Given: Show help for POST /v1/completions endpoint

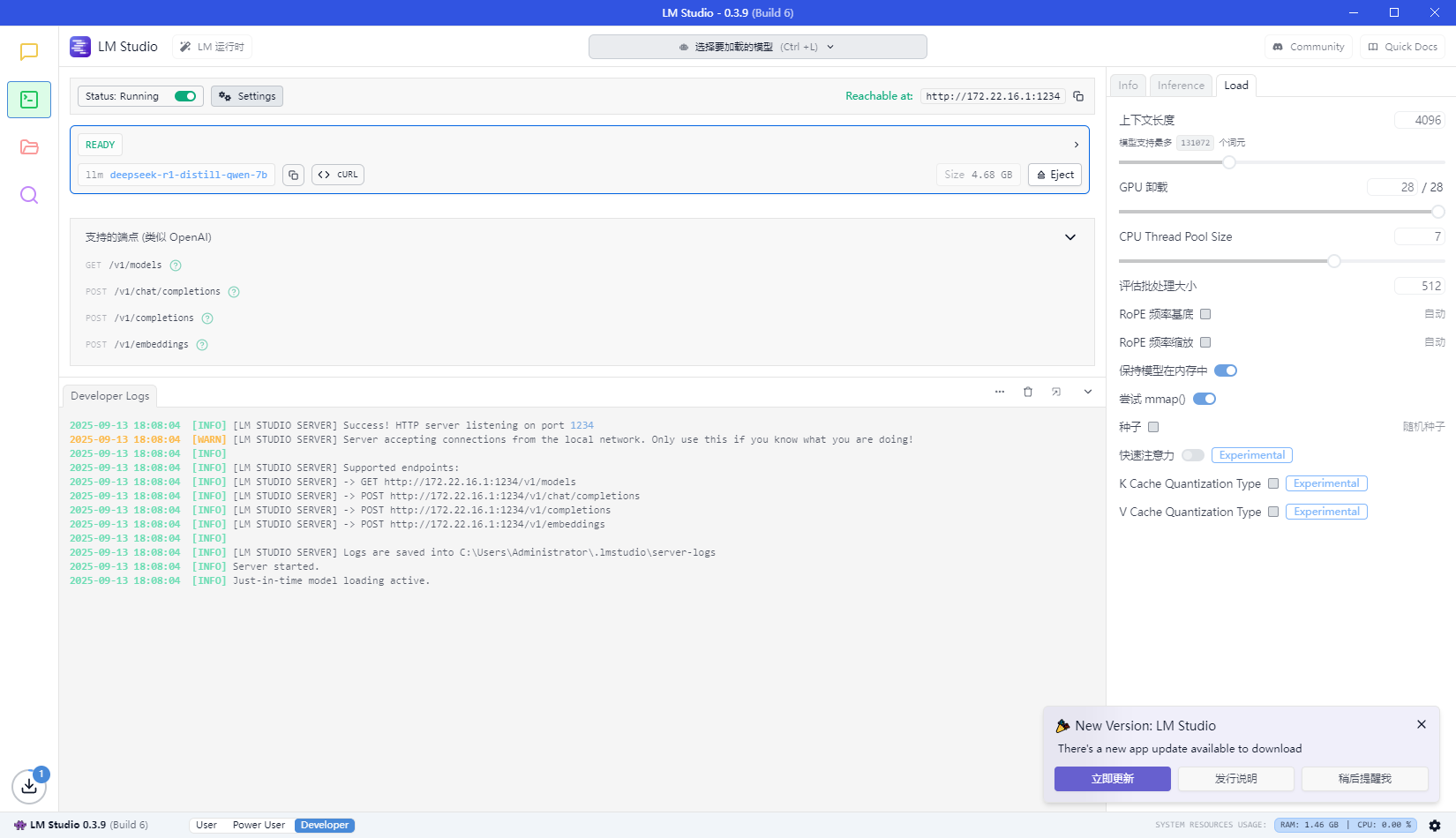Looking at the screenshot, I should [207, 318].
